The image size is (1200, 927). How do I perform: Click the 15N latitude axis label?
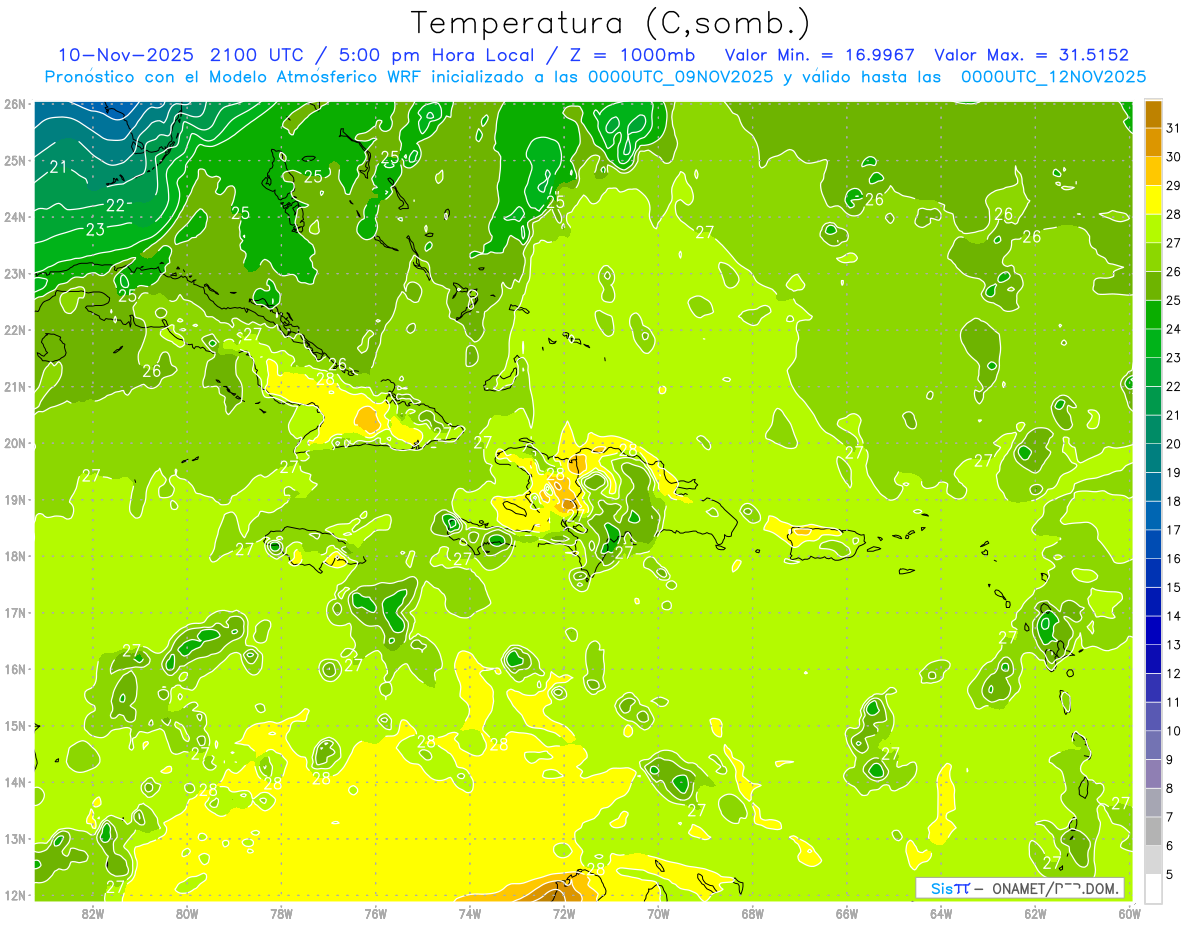tap(15, 725)
